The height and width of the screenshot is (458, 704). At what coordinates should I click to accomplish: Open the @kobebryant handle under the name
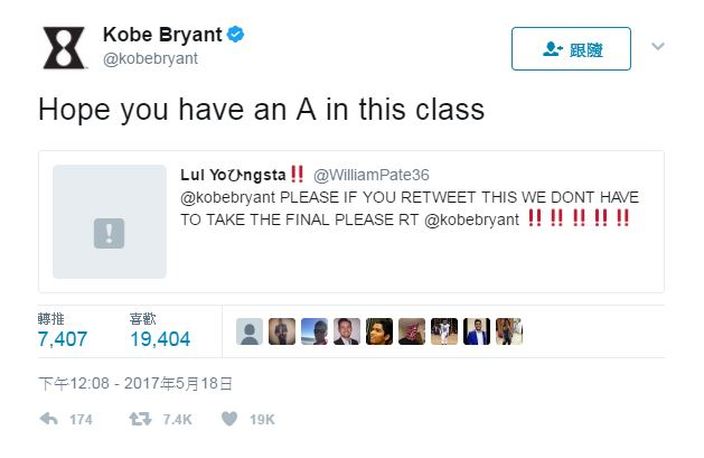(150, 58)
